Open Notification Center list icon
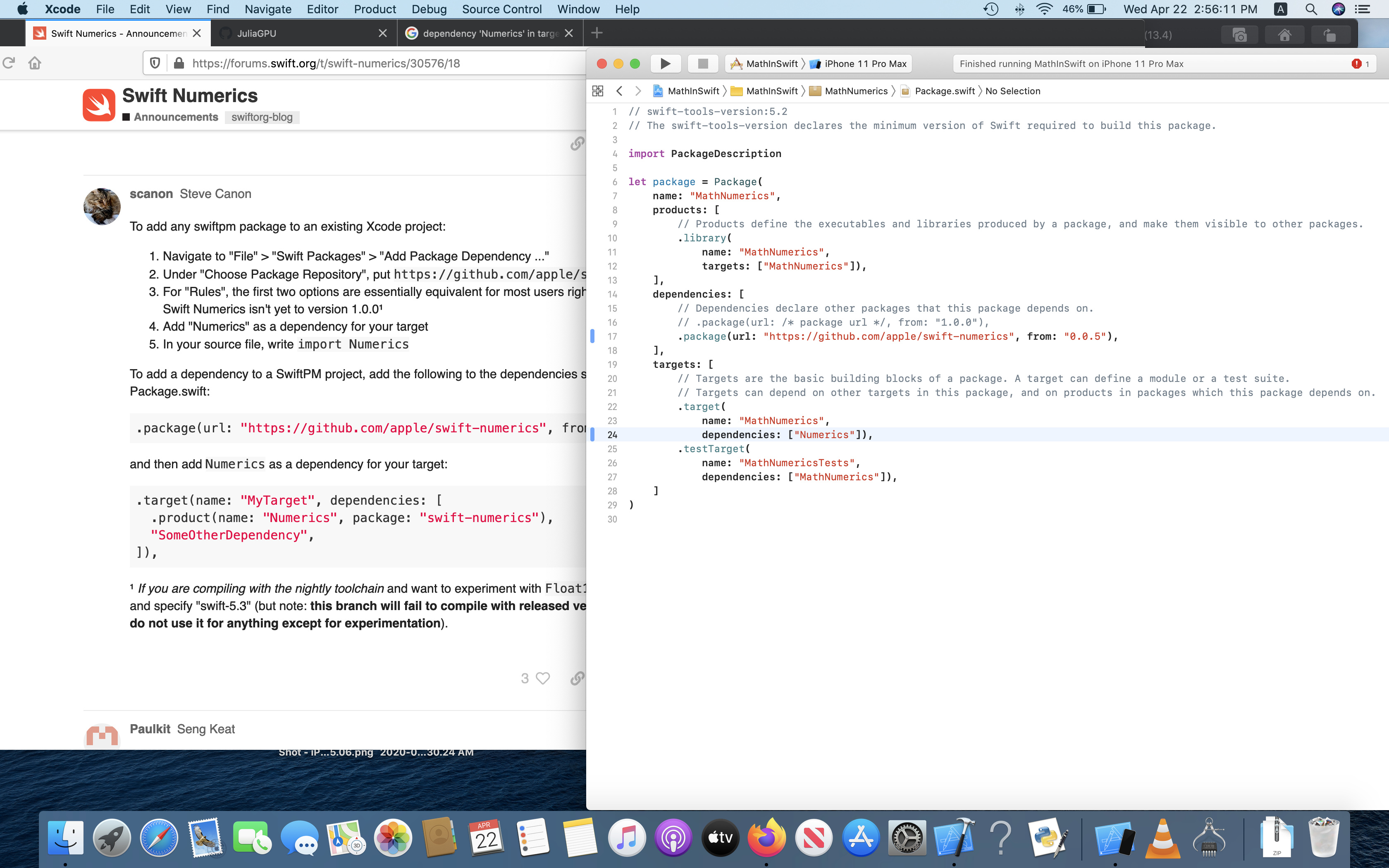This screenshot has height=868, width=1389. (1362, 9)
